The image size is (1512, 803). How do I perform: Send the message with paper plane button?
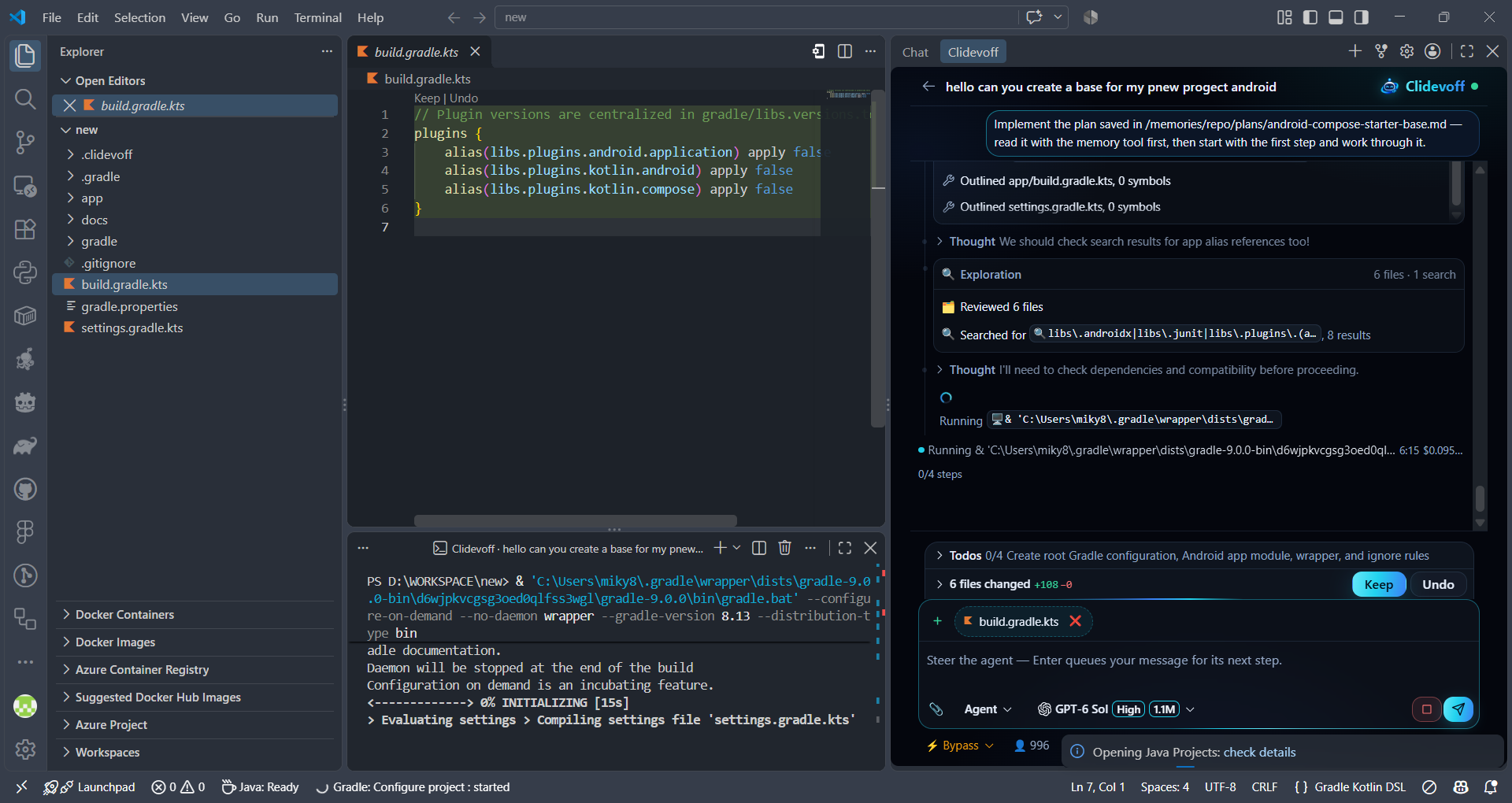tap(1458, 709)
